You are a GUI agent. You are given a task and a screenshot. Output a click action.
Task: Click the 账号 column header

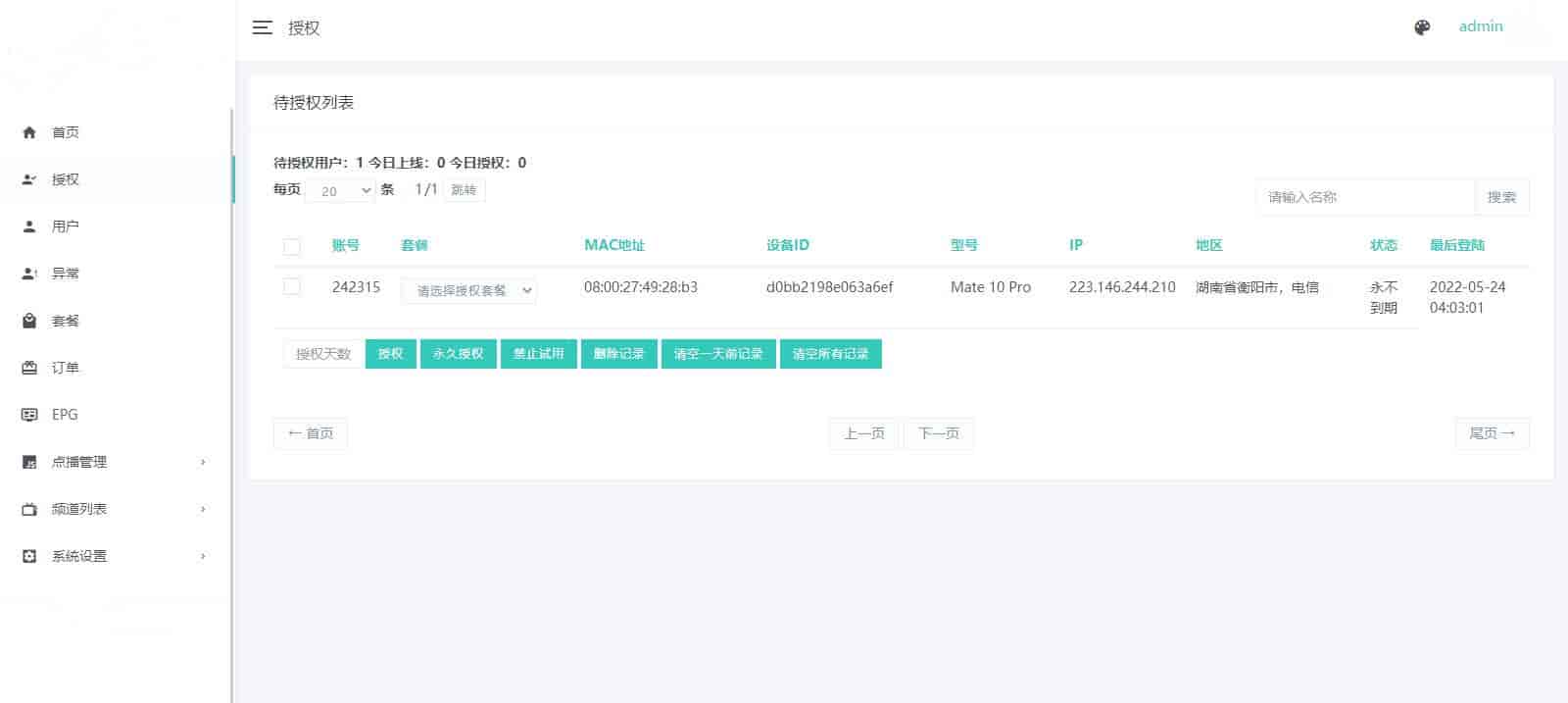[x=346, y=245]
